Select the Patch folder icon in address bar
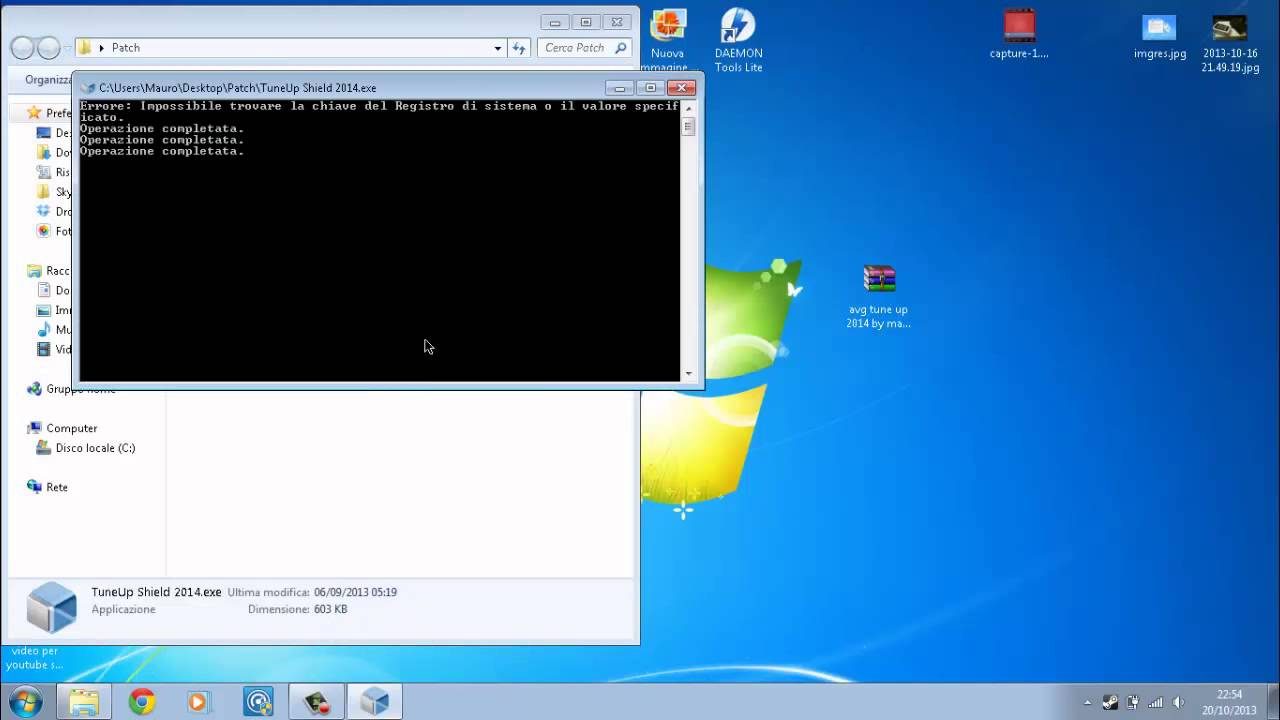1280x720 pixels. pyautogui.click(x=85, y=47)
